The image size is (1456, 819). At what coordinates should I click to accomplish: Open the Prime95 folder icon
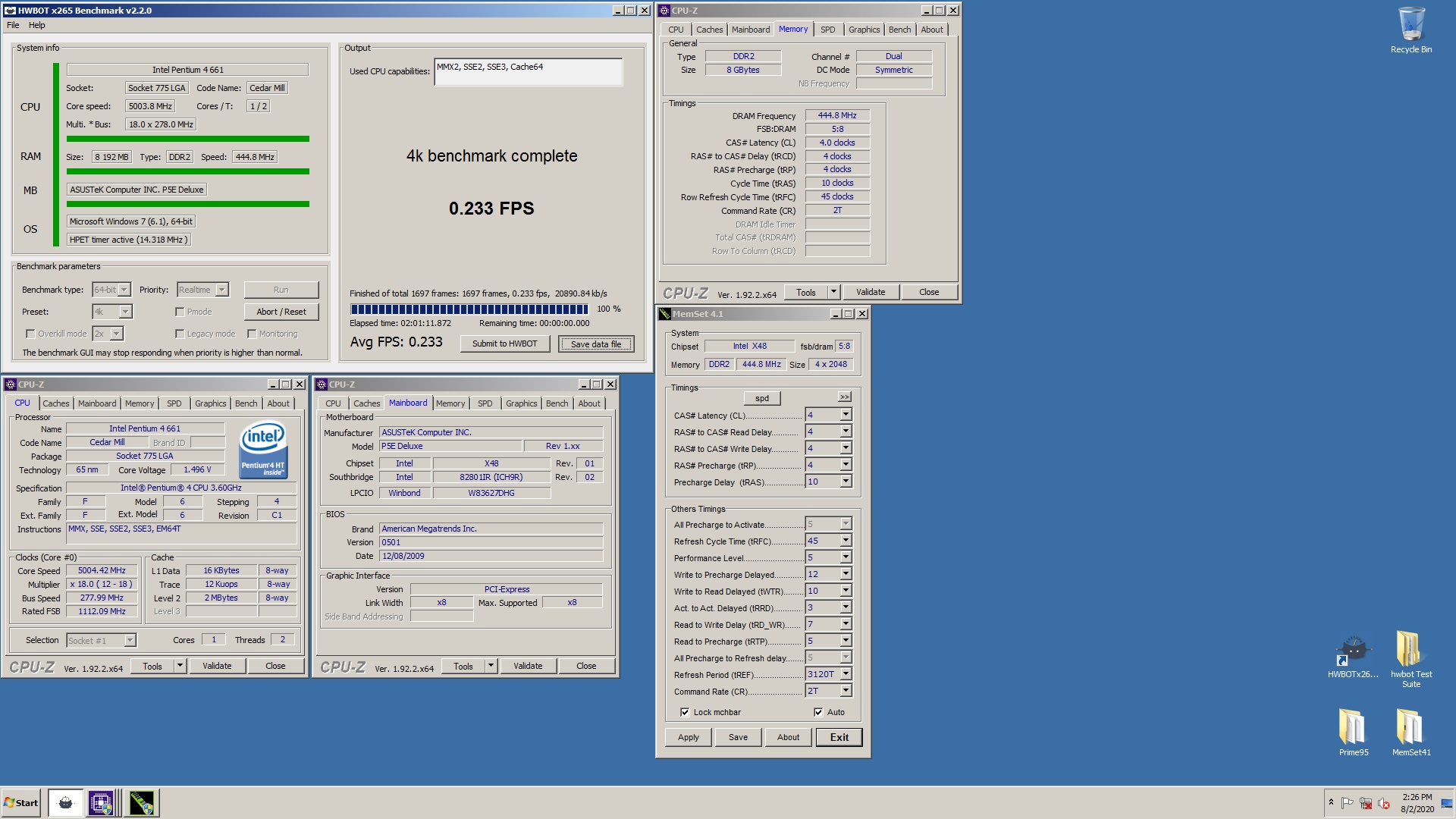(1354, 732)
